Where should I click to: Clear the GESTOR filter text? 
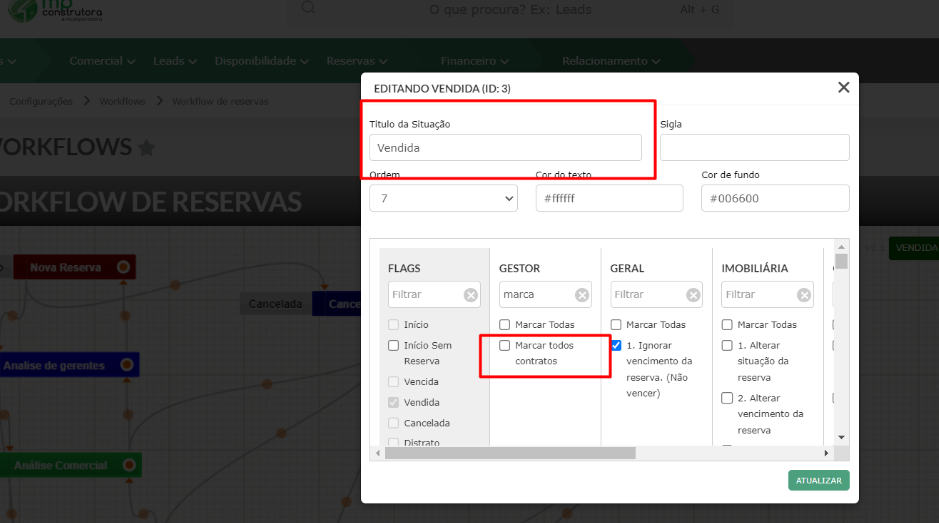581,295
